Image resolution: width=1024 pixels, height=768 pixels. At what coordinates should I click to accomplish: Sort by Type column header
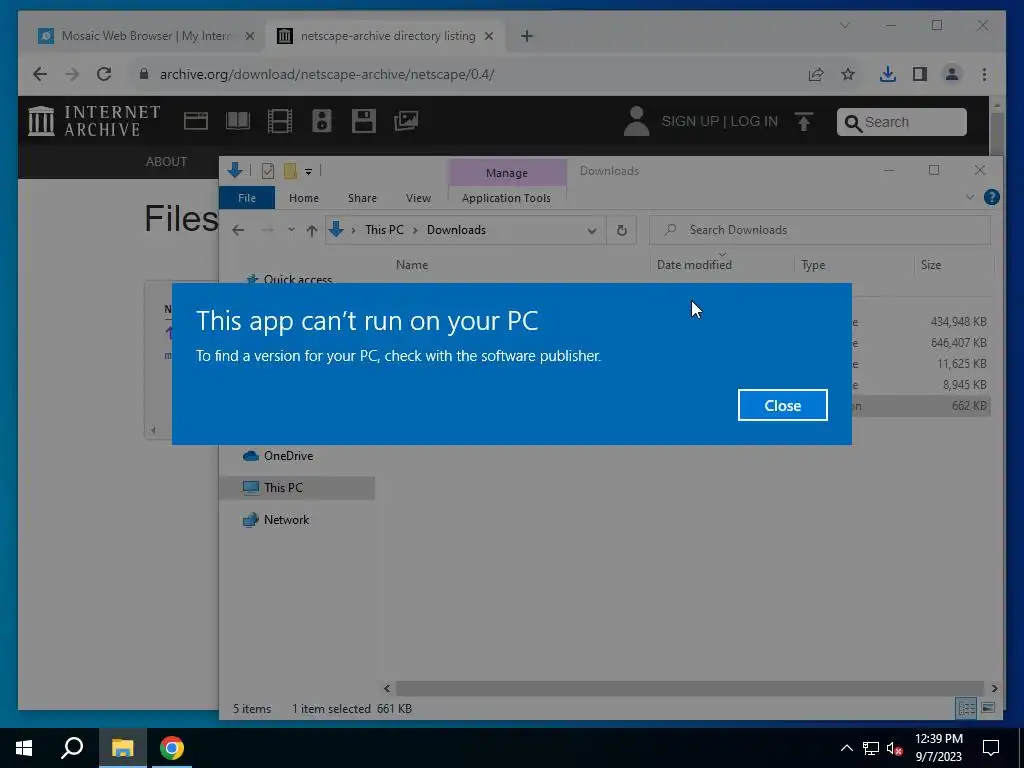click(x=813, y=265)
